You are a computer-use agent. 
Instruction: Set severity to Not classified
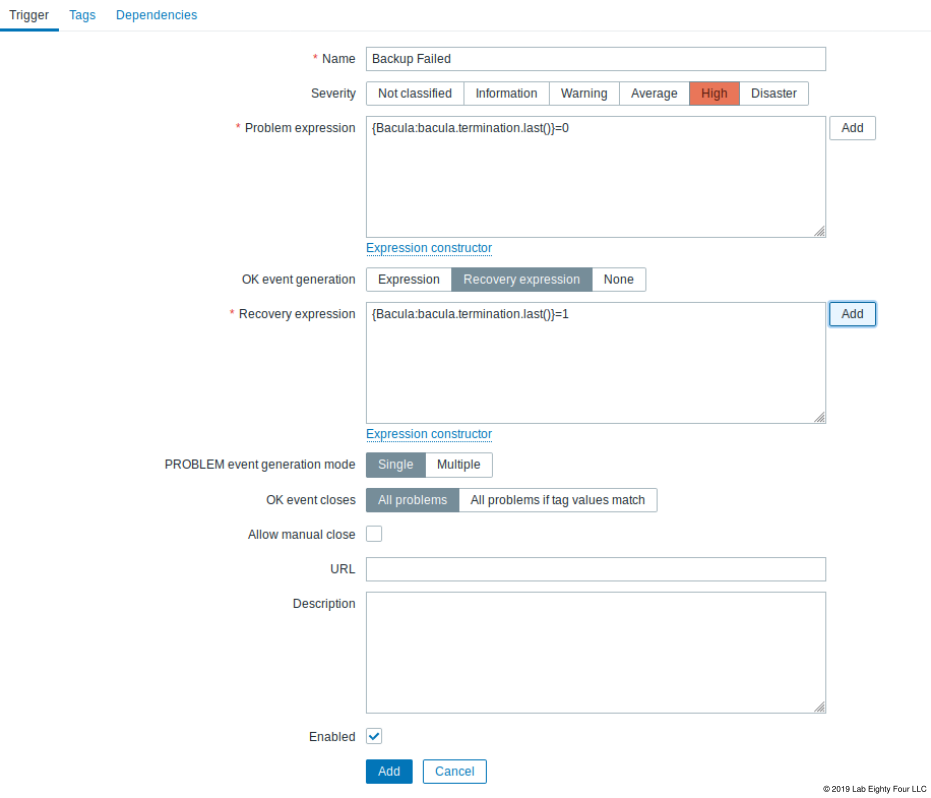pos(415,93)
